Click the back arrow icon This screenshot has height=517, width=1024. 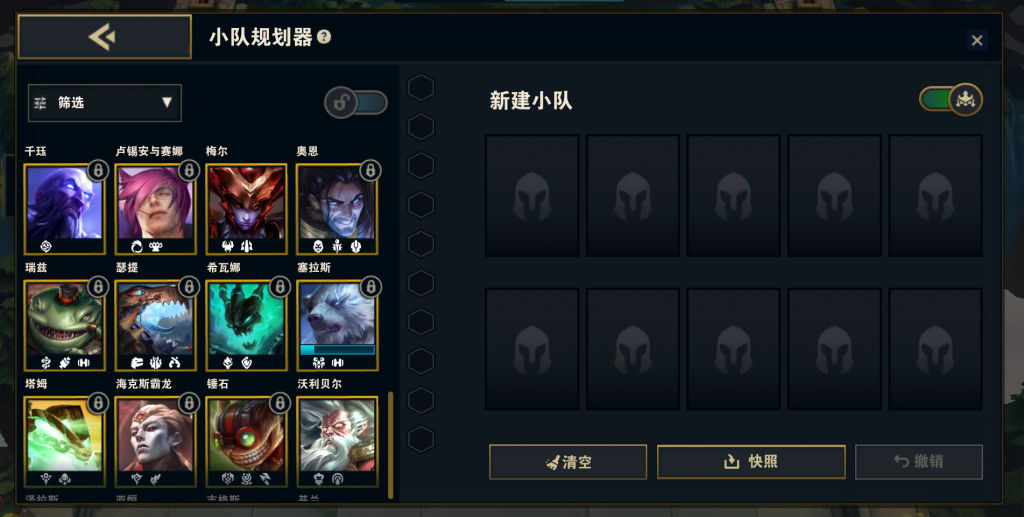coord(103,37)
